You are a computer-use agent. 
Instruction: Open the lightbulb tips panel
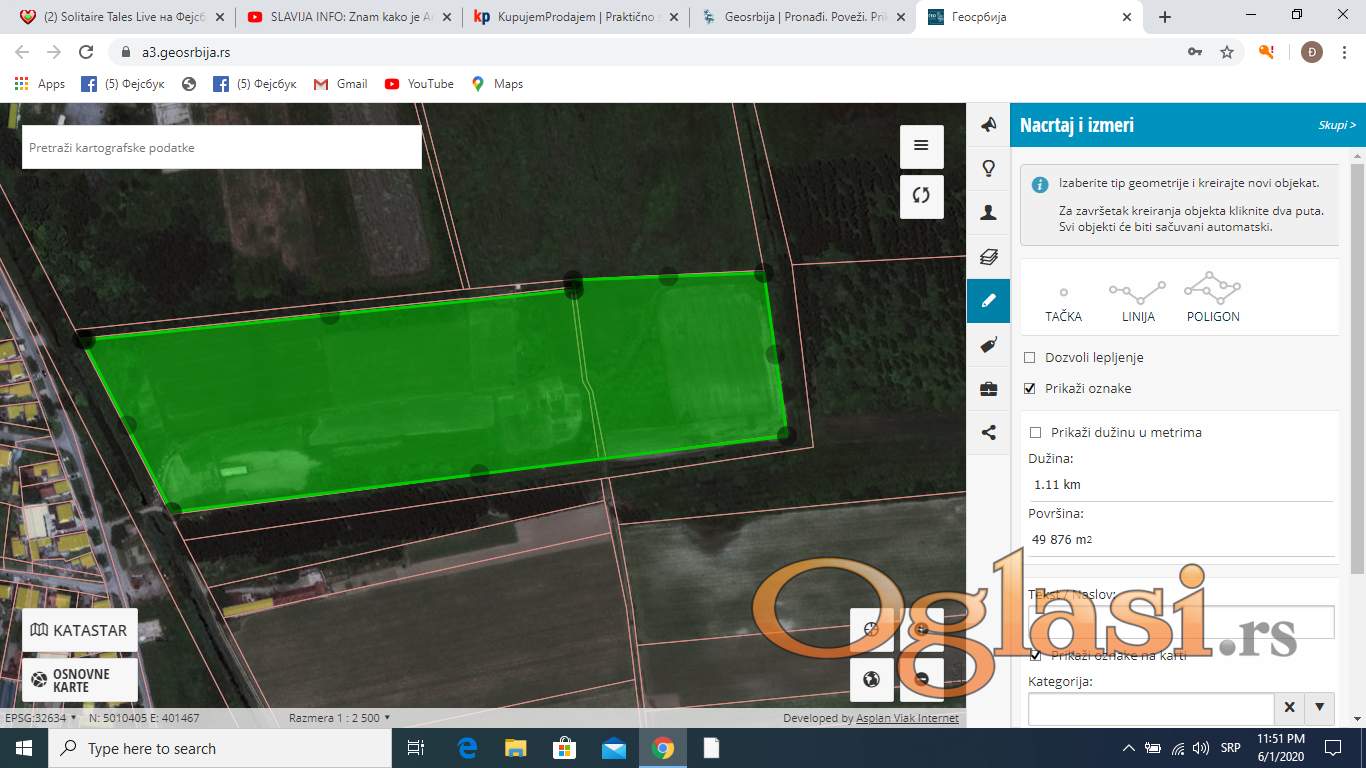[988, 168]
